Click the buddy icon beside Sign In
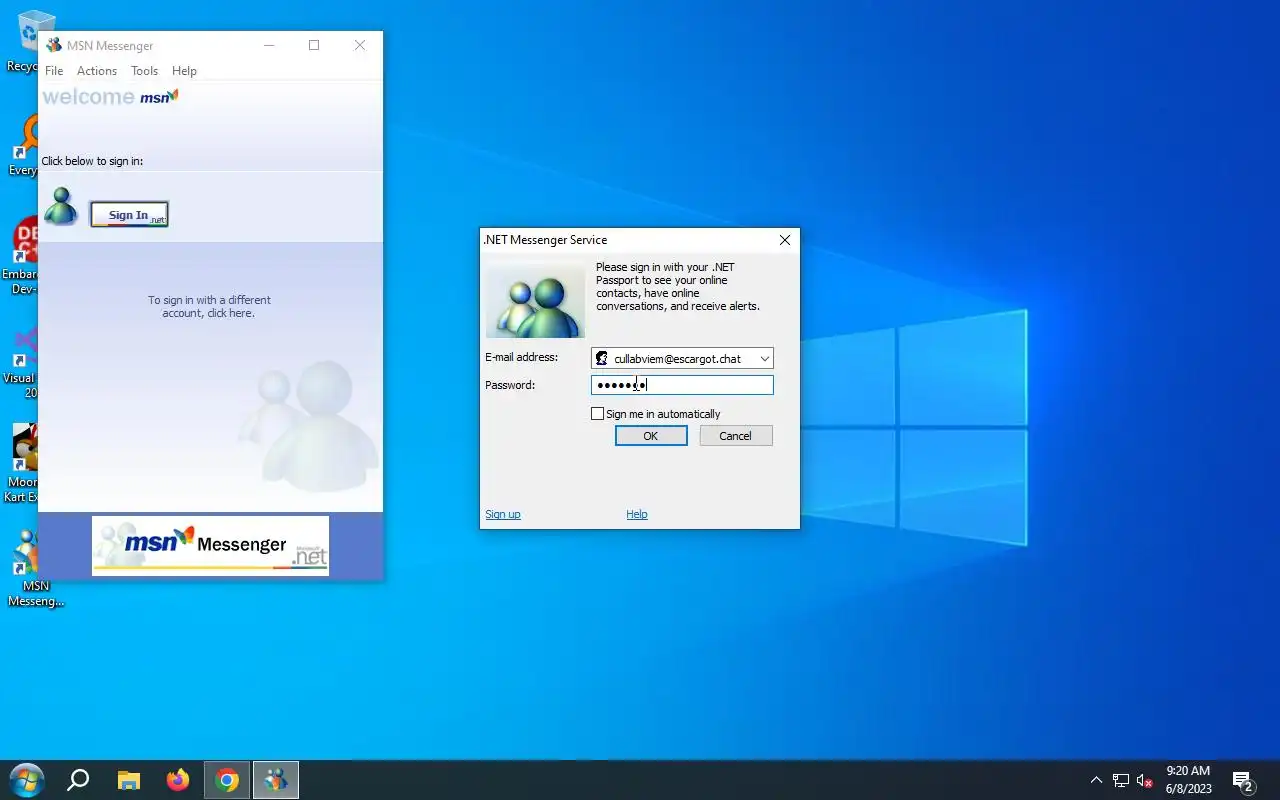 [61, 206]
